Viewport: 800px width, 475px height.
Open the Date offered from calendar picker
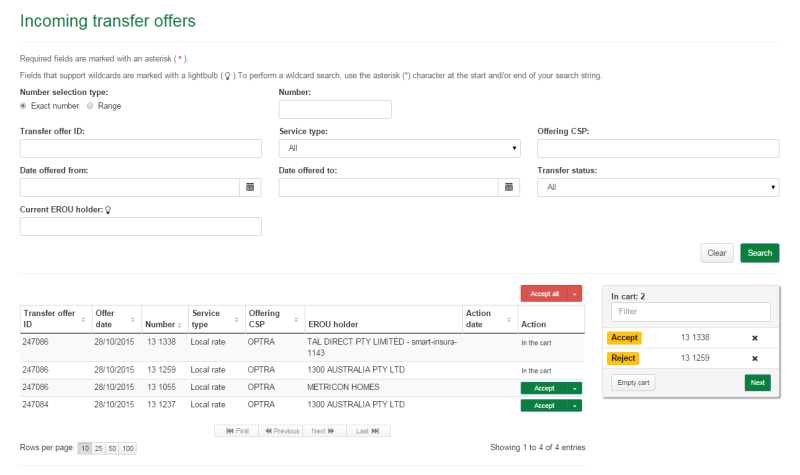[250, 187]
